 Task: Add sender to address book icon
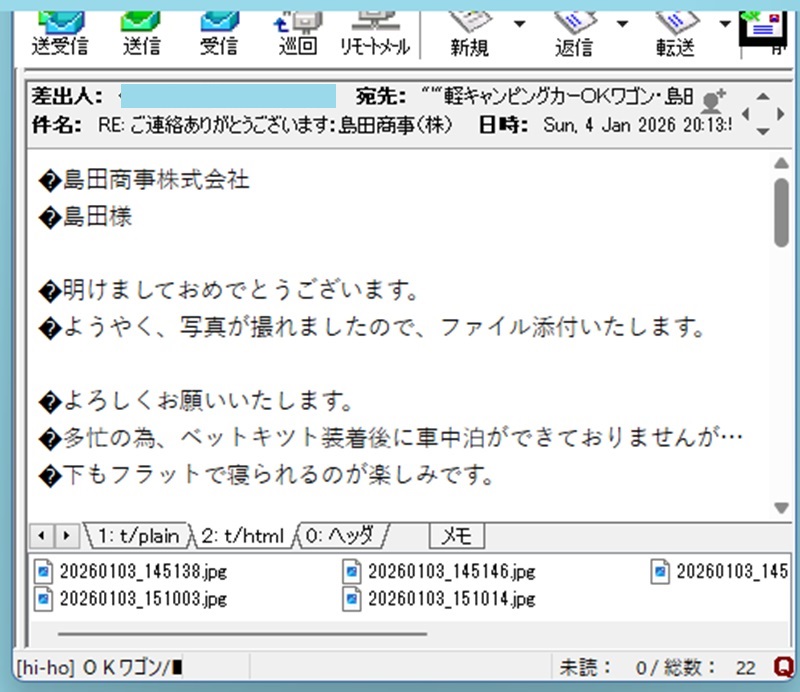713,99
